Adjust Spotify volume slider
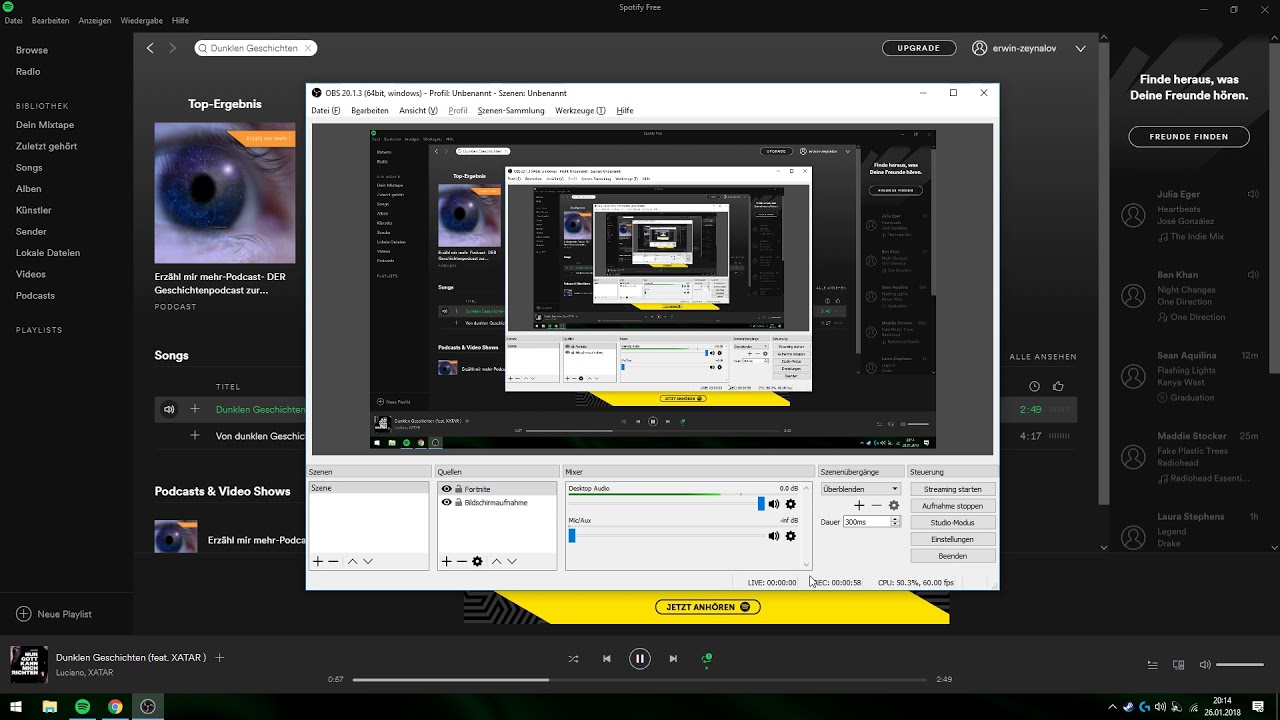This screenshot has width=1280, height=720. tap(1240, 665)
